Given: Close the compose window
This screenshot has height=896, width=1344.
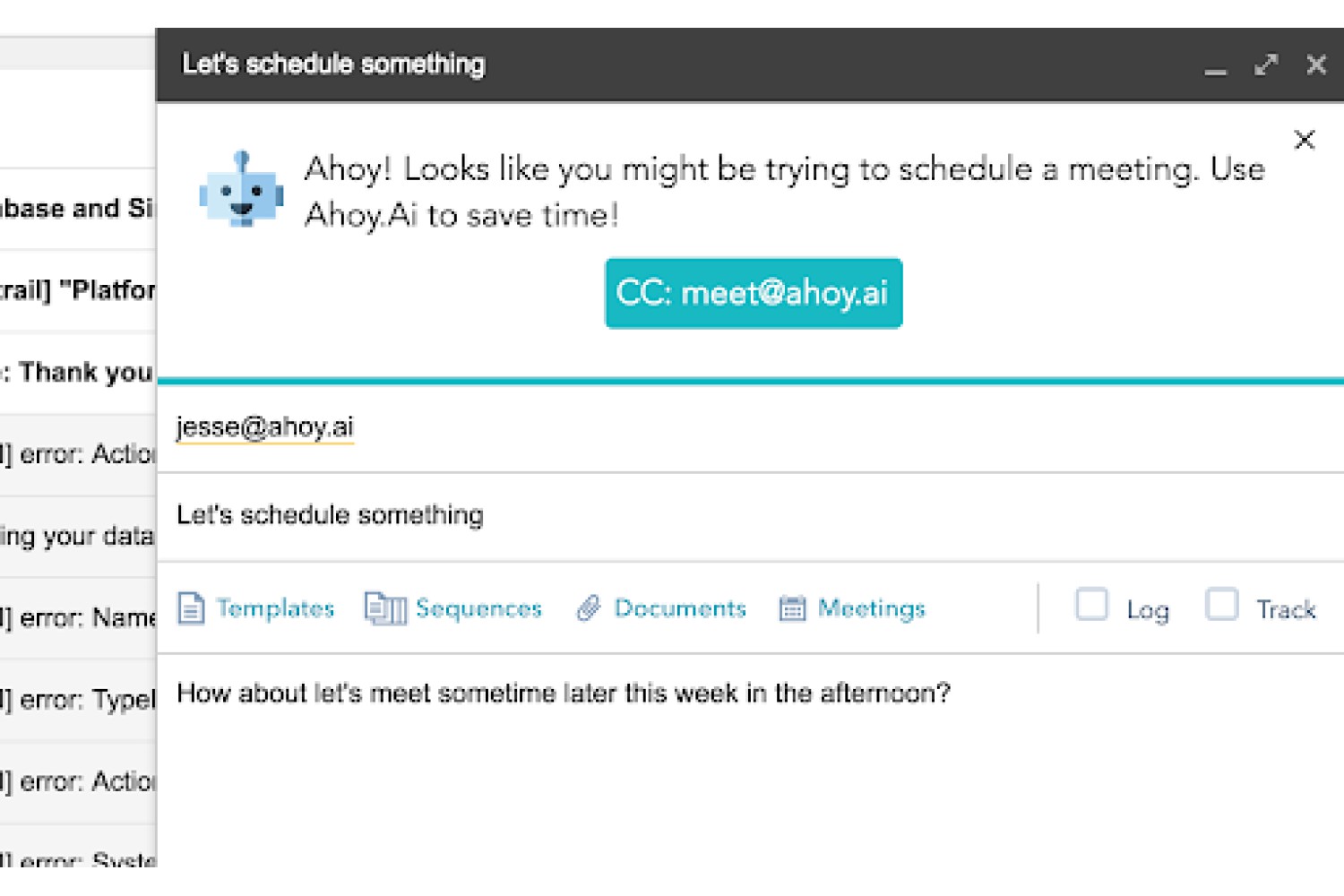Looking at the screenshot, I should click(x=1316, y=65).
